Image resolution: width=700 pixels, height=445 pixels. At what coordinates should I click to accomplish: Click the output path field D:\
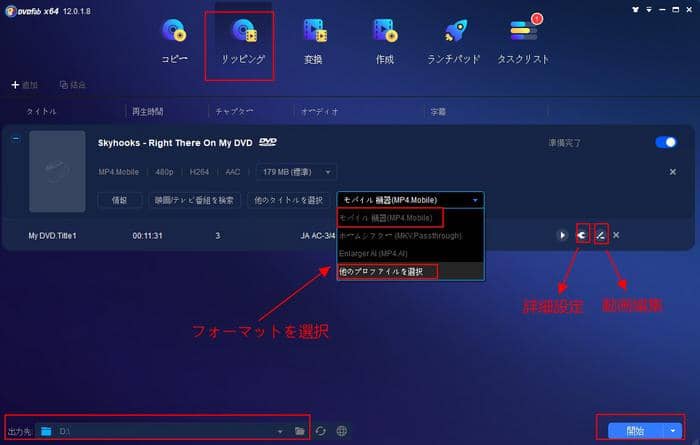(x=163, y=431)
